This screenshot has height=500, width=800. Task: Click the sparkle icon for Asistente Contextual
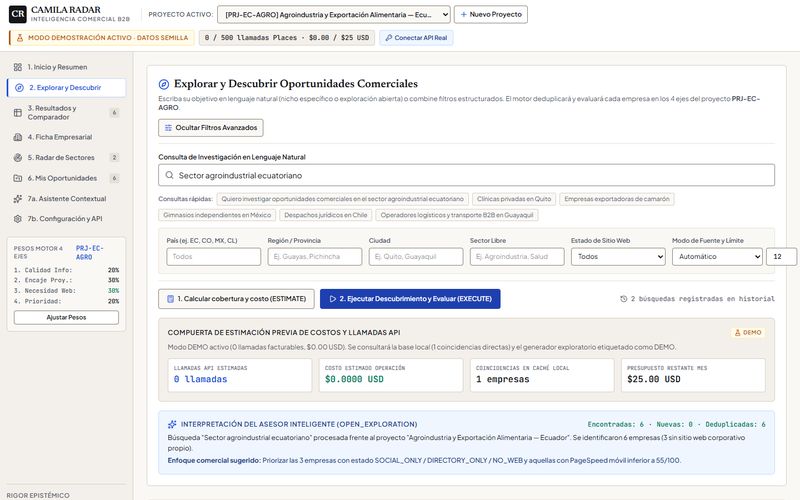tap(18, 198)
